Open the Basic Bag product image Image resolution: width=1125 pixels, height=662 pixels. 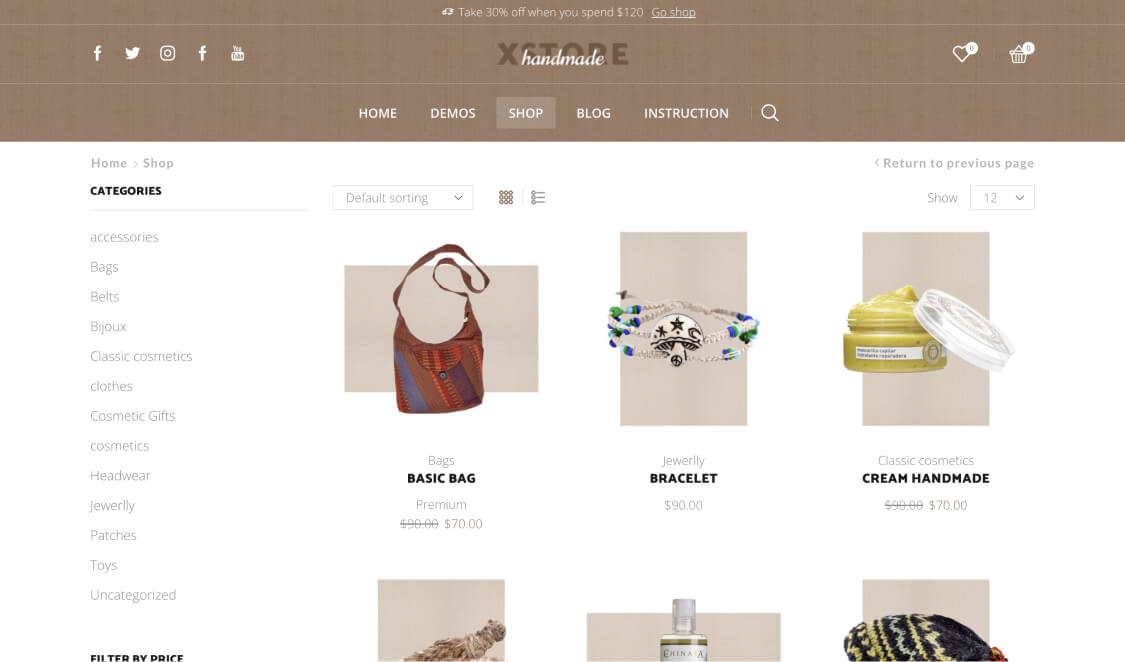tap(441, 328)
